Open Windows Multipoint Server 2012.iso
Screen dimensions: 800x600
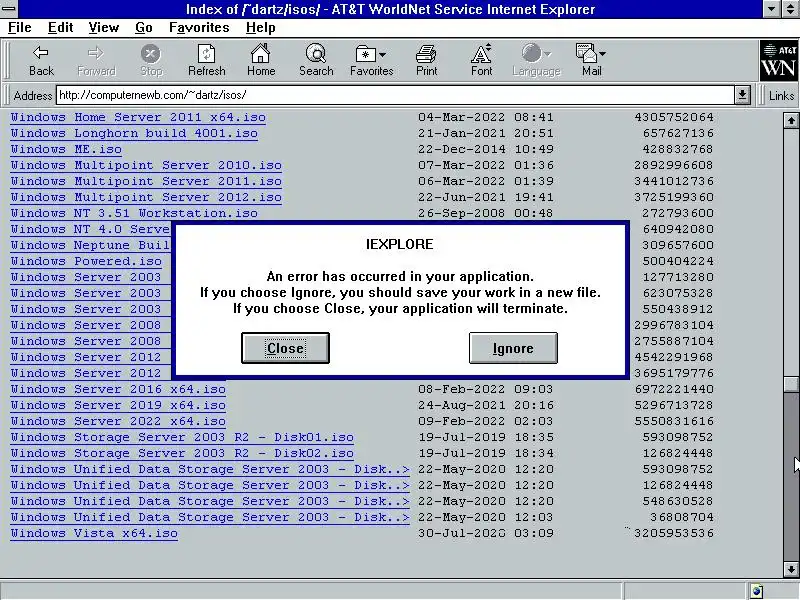click(x=146, y=197)
